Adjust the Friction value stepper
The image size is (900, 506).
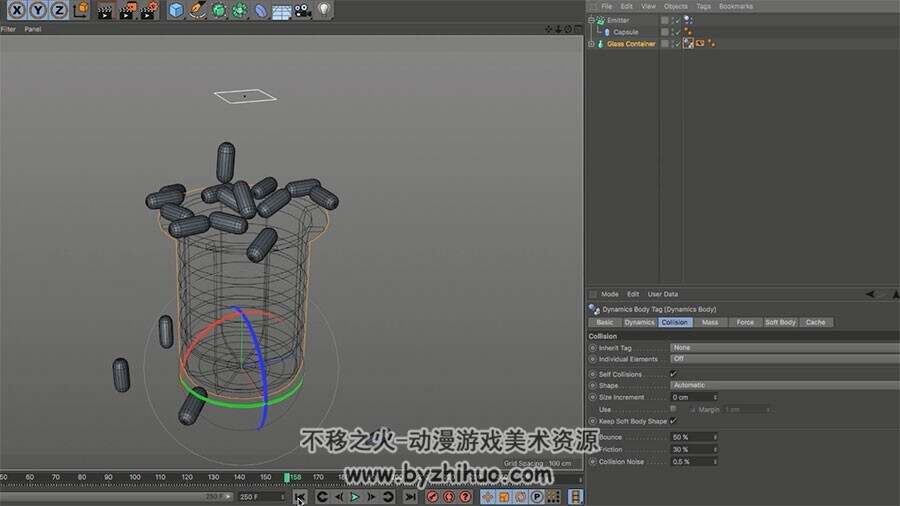(715, 449)
